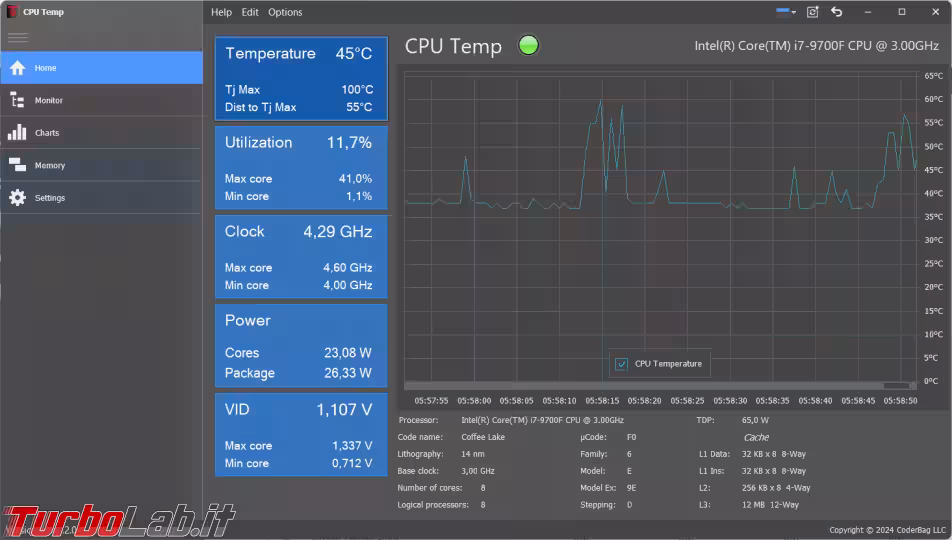Click the i7-9700F processor title

816,46
